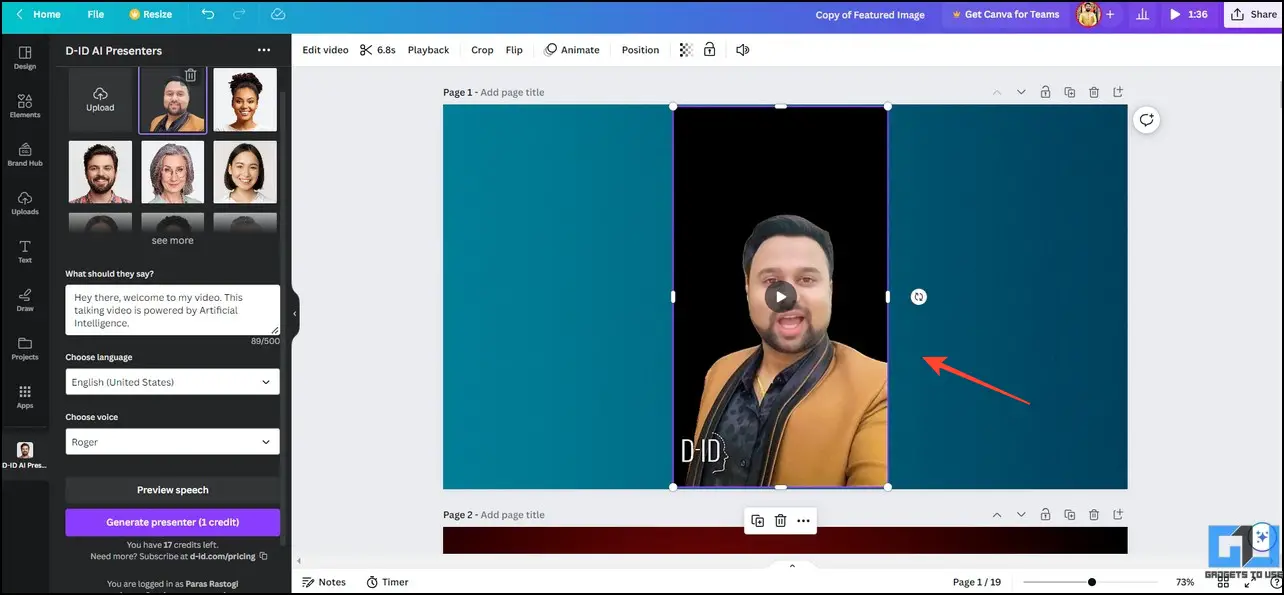1284x595 pixels.
Task: Duplicate the selected video from the floating toolbar
Action: click(757, 521)
